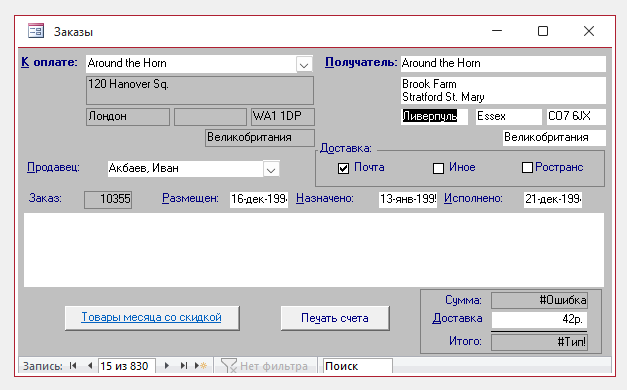Click the Essex region field
Viewport: 627px width, 390px height.
[x=509, y=116]
